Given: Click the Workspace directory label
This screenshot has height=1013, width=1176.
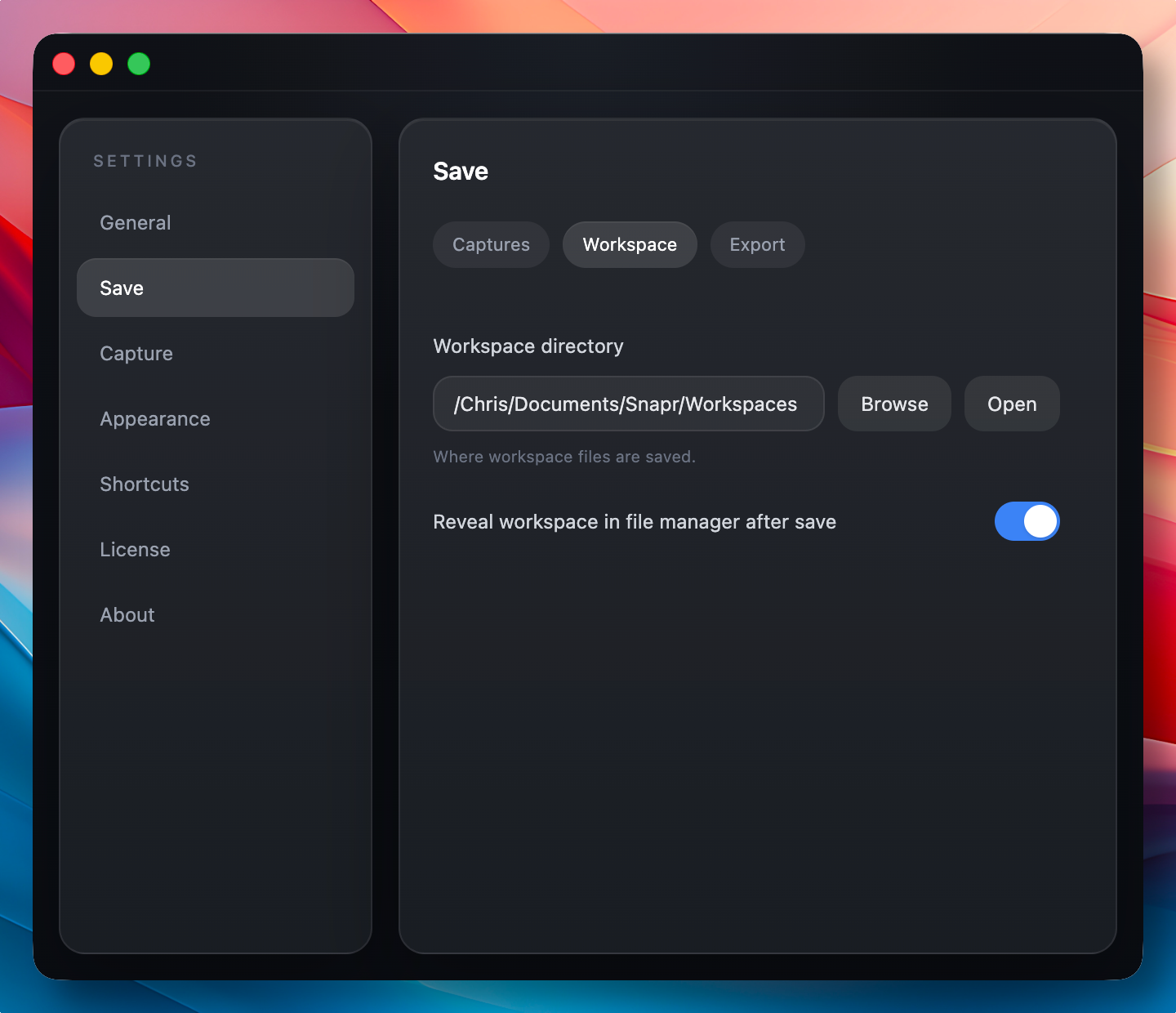Looking at the screenshot, I should [528, 346].
